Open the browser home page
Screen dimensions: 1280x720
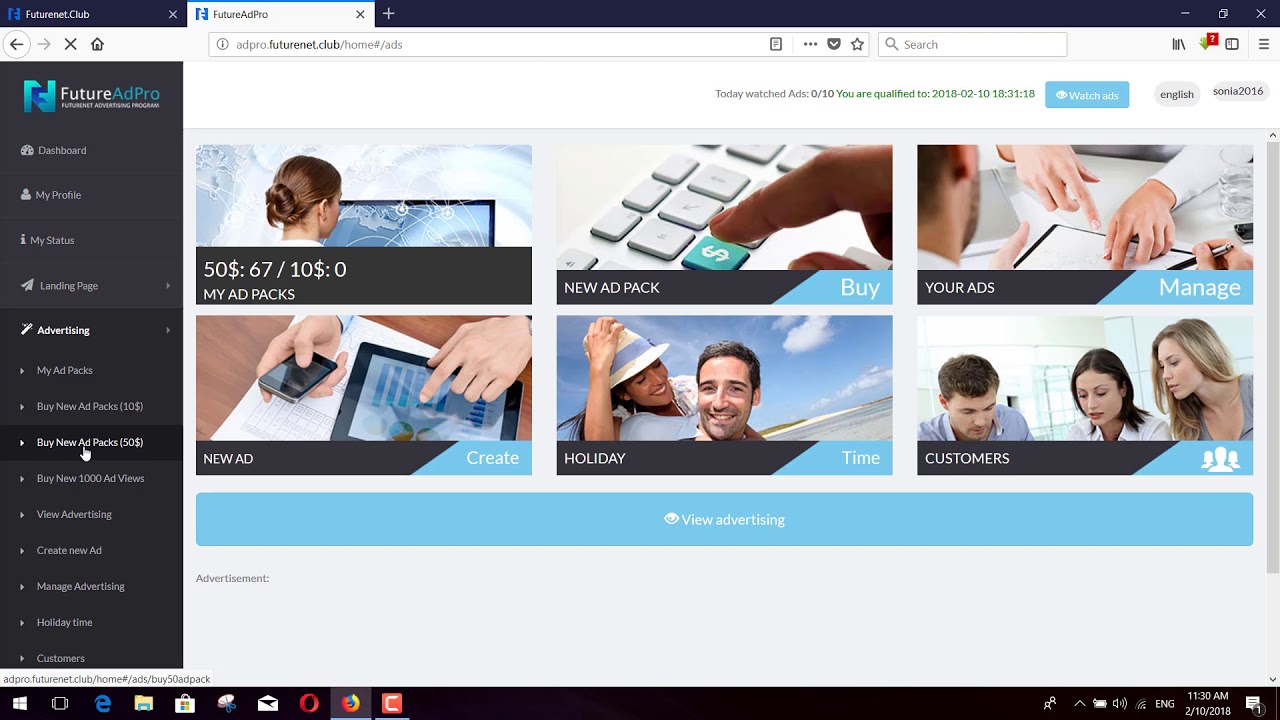point(97,44)
